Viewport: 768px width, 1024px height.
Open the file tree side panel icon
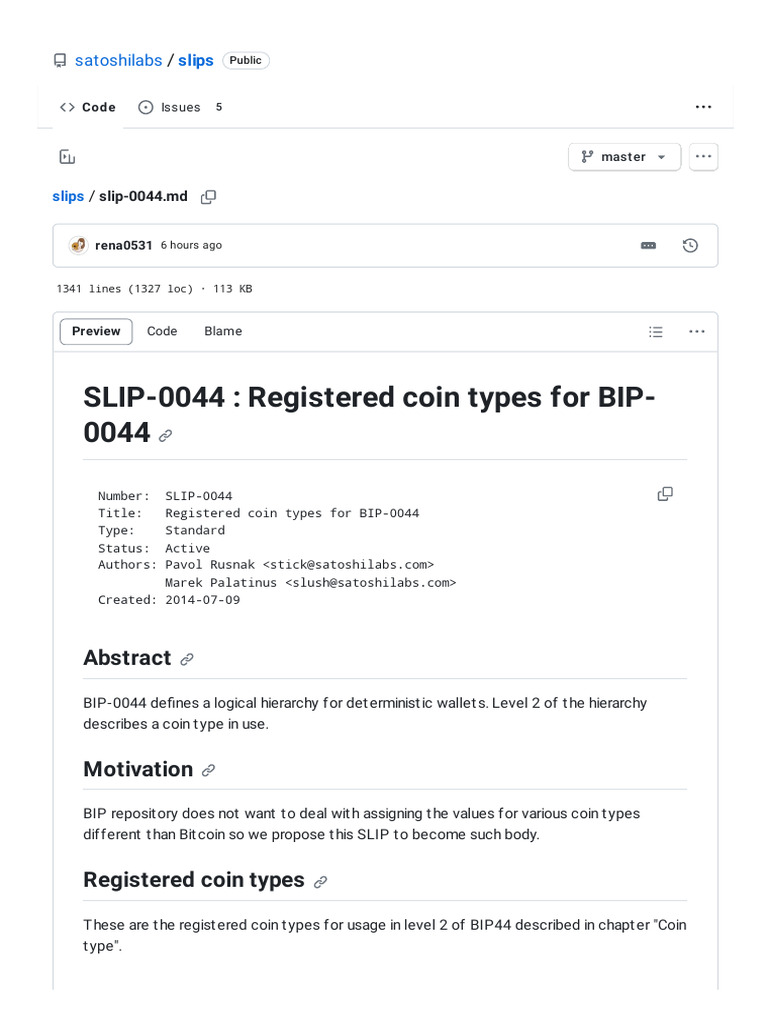click(x=67, y=157)
